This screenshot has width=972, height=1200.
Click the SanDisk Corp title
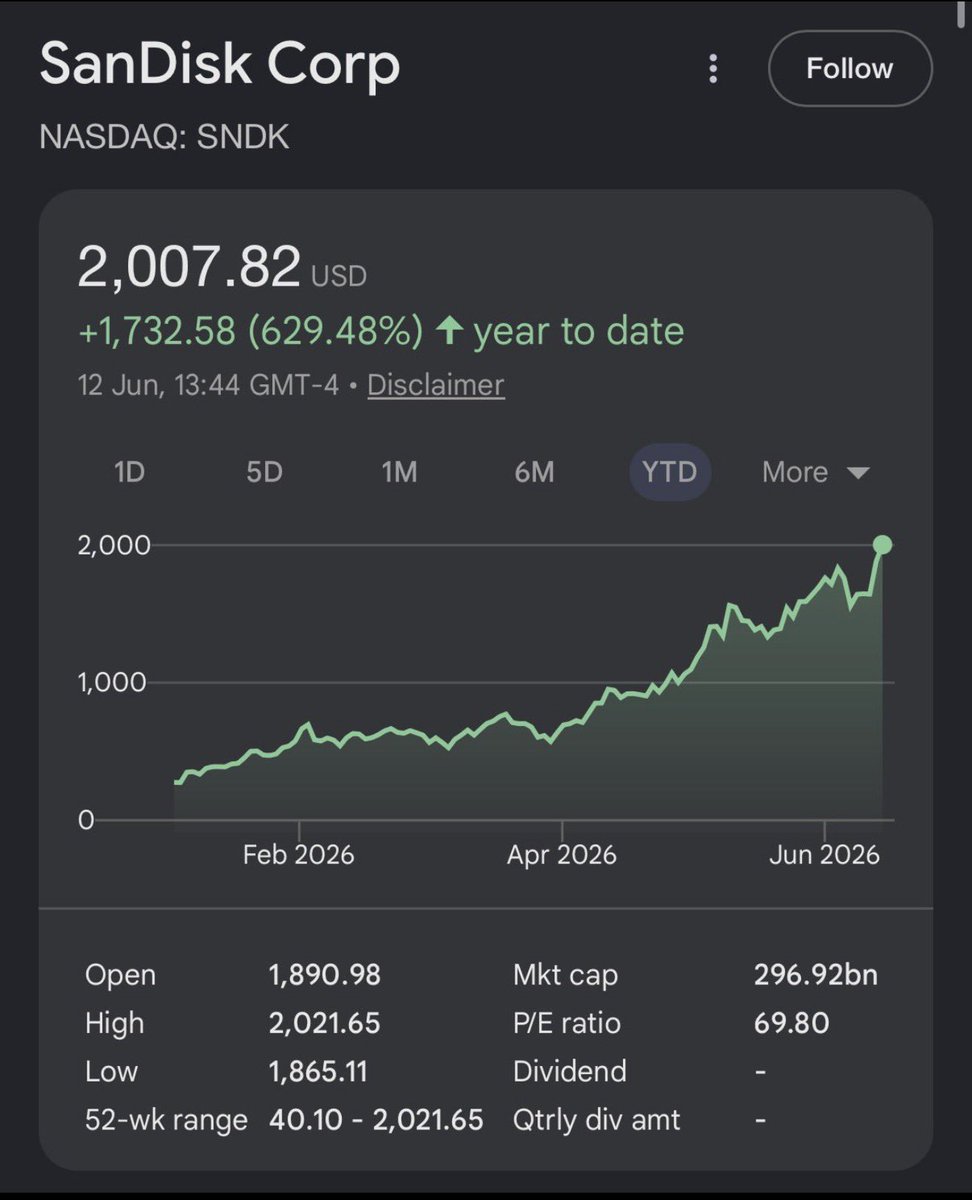point(220,65)
